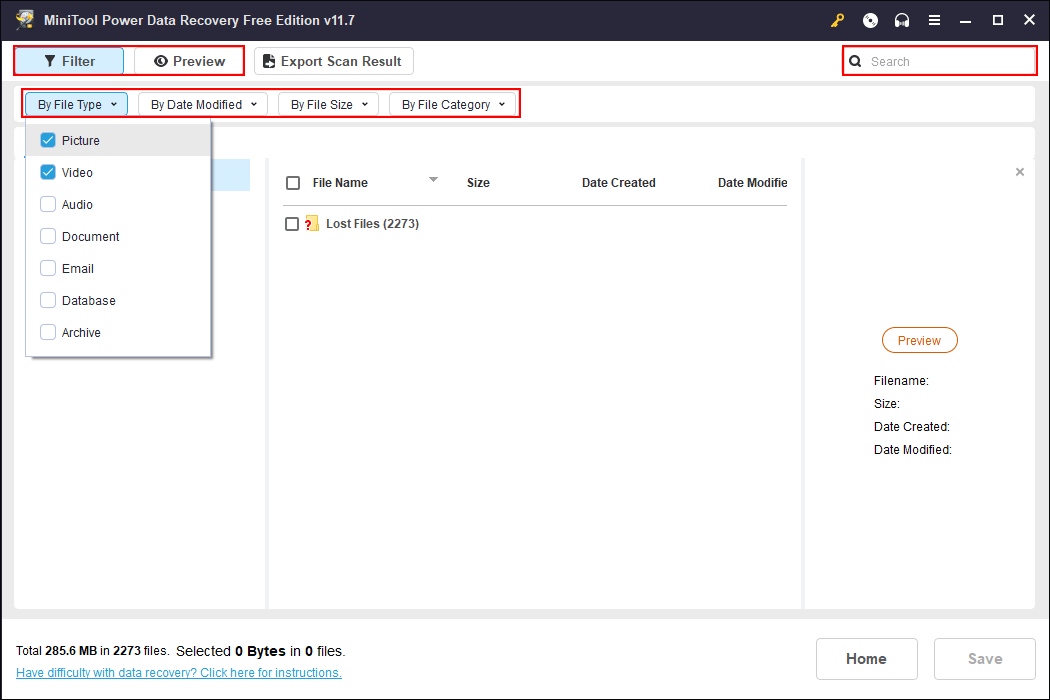Open the bootable media disc icon
Image resolution: width=1050 pixels, height=700 pixels.
(869, 20)
